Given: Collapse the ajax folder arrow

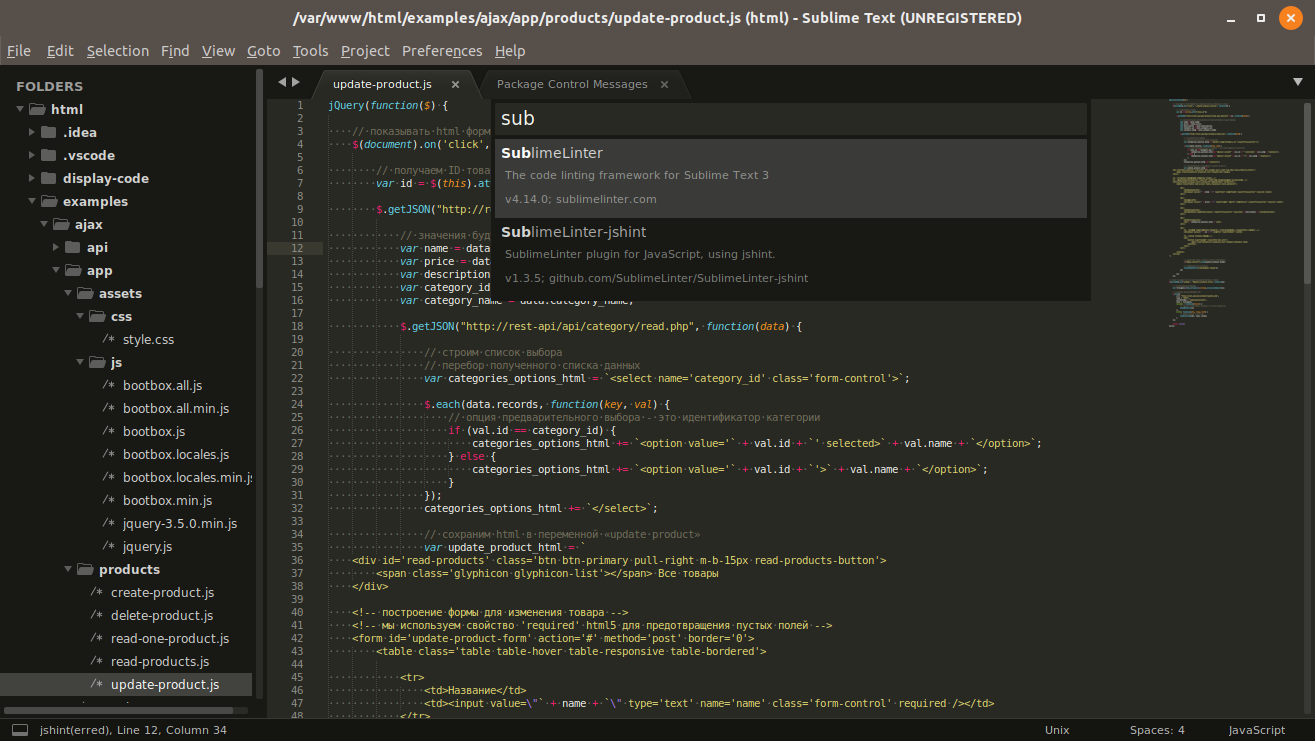Looking at the screenshot, I should (x=43, y=224).
